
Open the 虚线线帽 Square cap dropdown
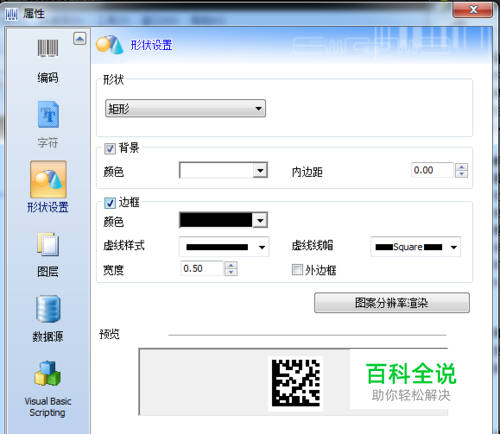click(x=416, y=247)
